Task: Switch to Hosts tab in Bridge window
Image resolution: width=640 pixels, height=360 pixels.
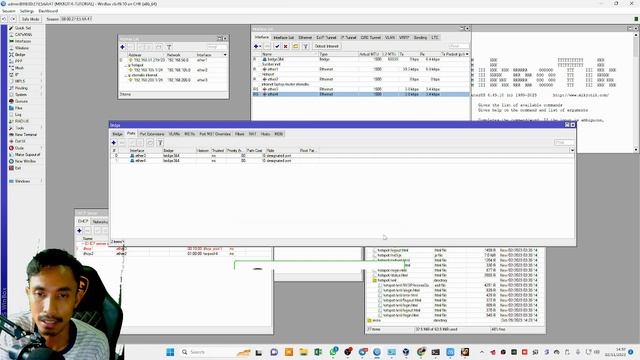Action: point(266,134)
